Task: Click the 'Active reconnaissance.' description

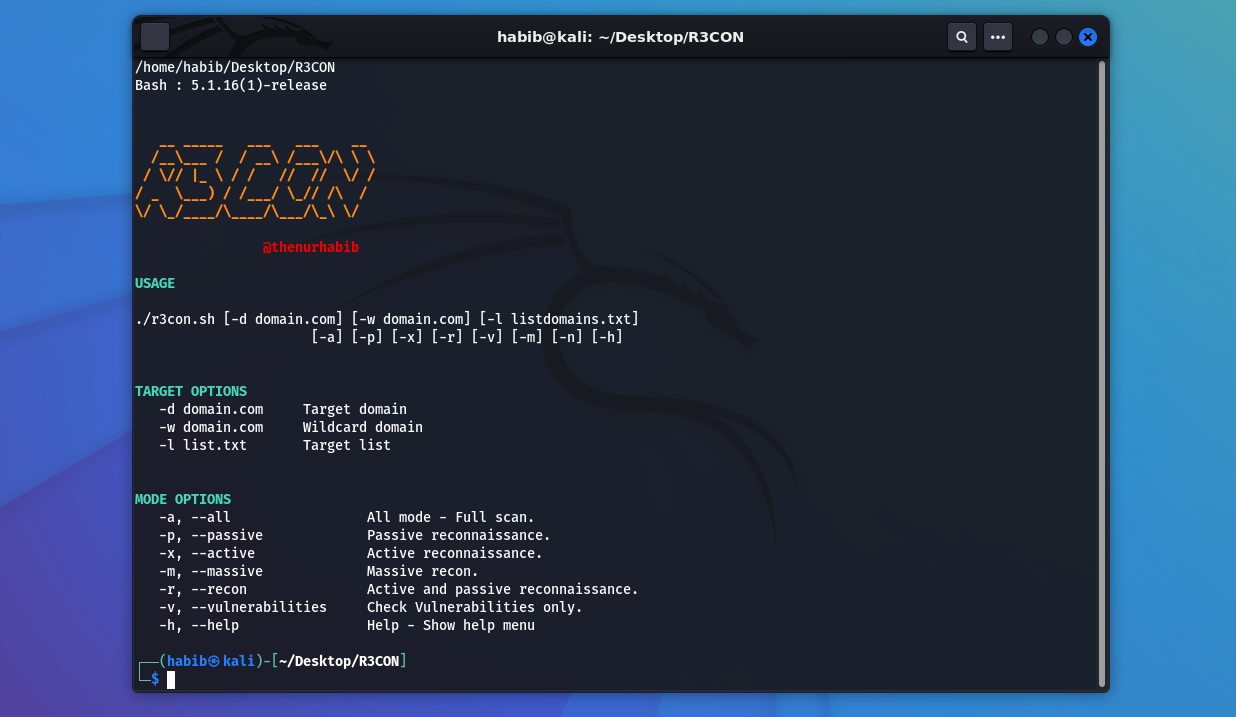Action: (x=455, y=553)
